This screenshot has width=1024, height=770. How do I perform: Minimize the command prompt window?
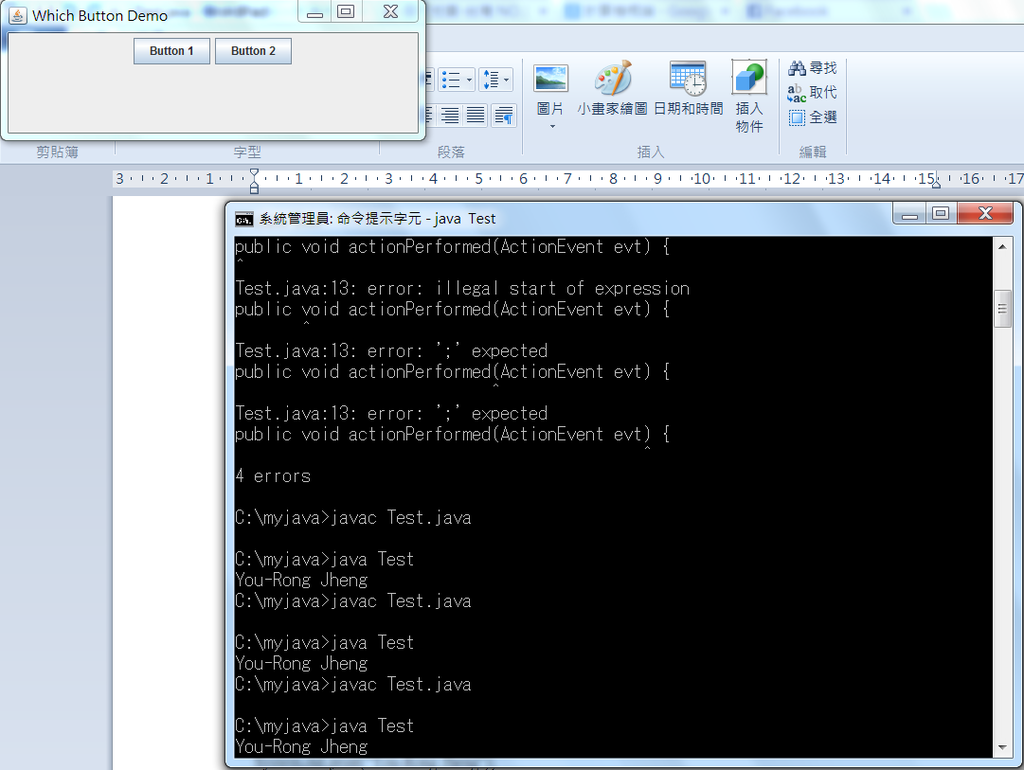coord(910,214)
